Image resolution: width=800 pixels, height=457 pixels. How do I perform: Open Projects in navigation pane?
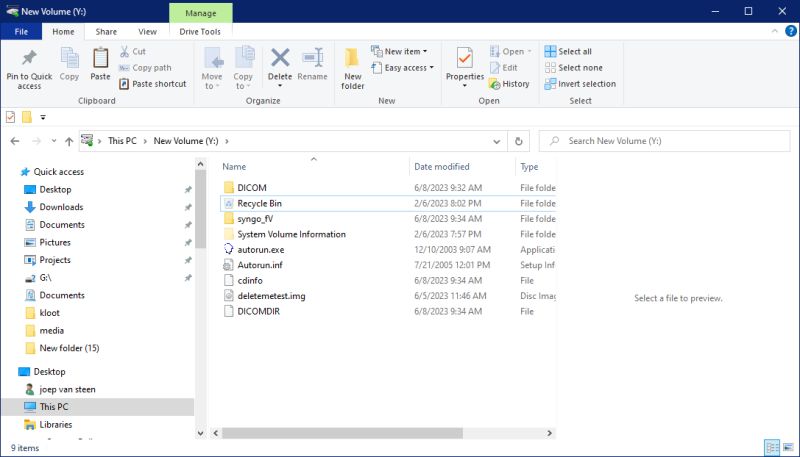coord(55,260)
